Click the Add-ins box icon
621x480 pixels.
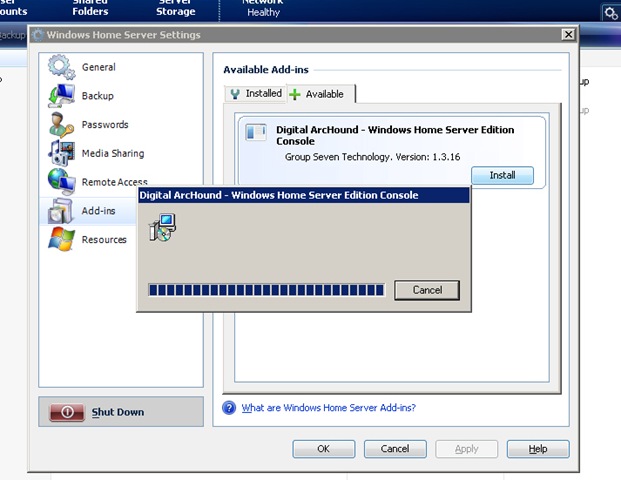click(61, 211)
